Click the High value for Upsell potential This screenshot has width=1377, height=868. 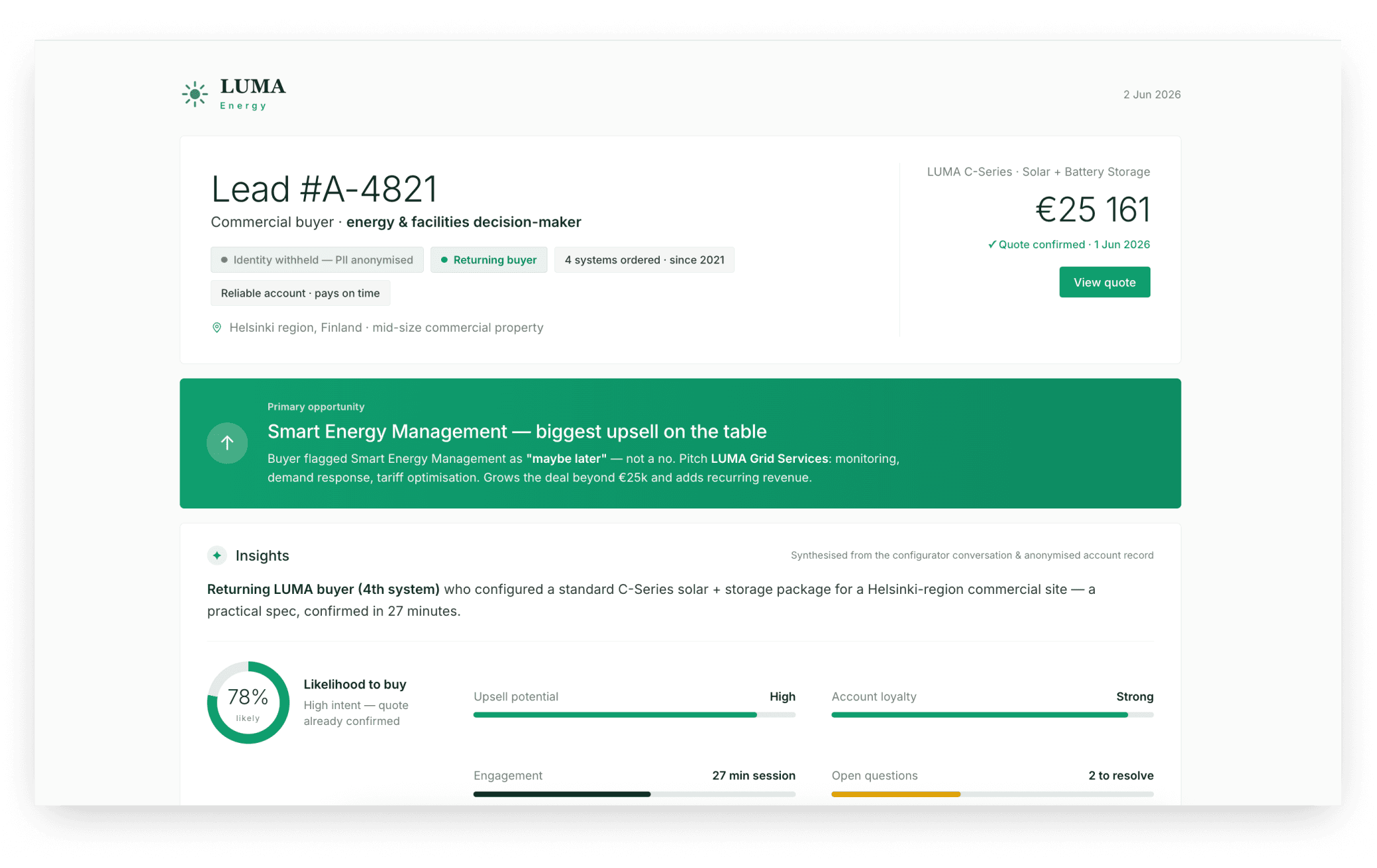click(782, 697)
